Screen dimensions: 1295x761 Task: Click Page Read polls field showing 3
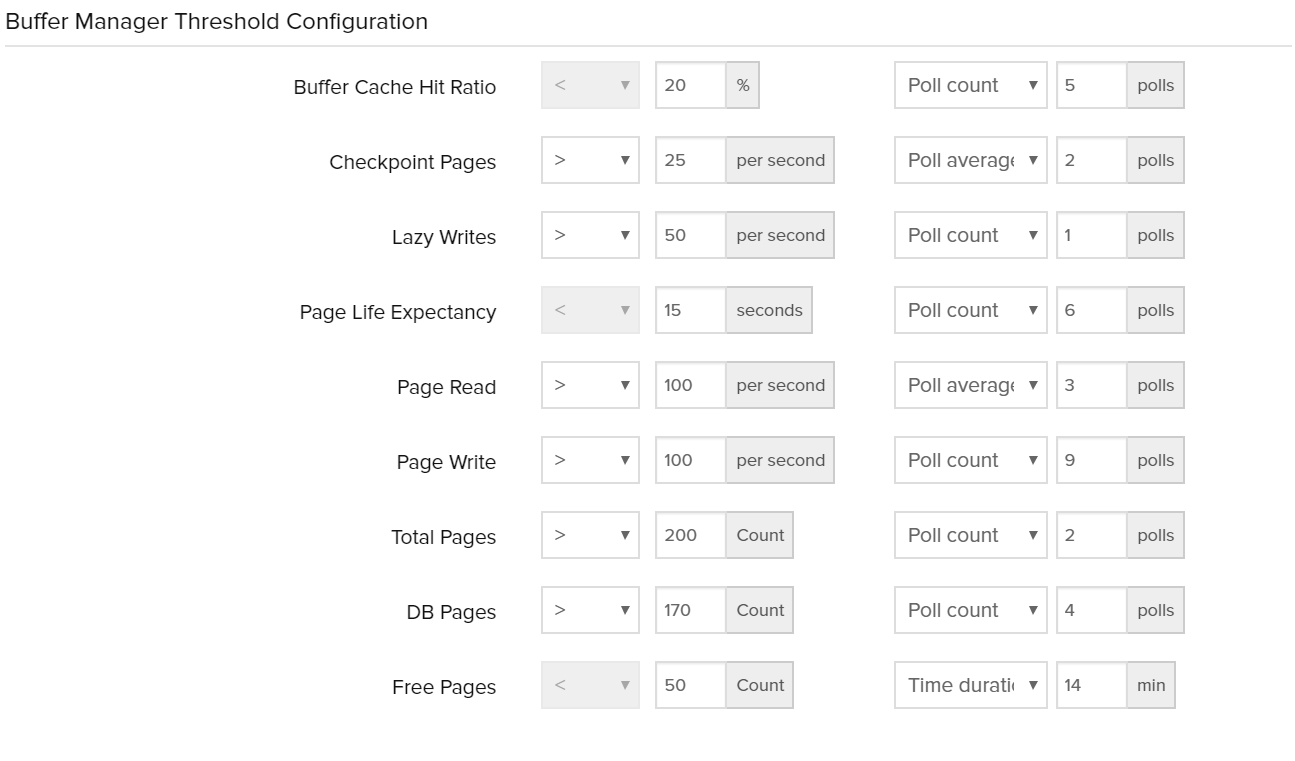tap(1092, 385)
